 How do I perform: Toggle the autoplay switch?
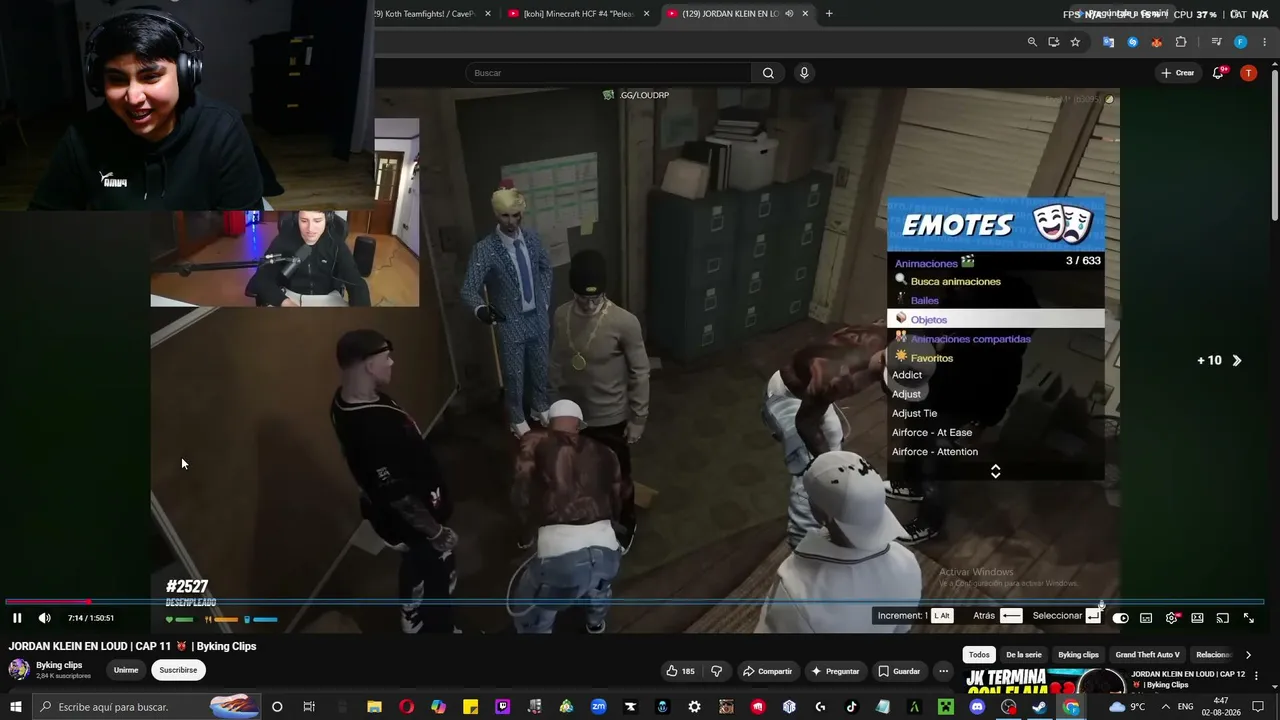1120,618
